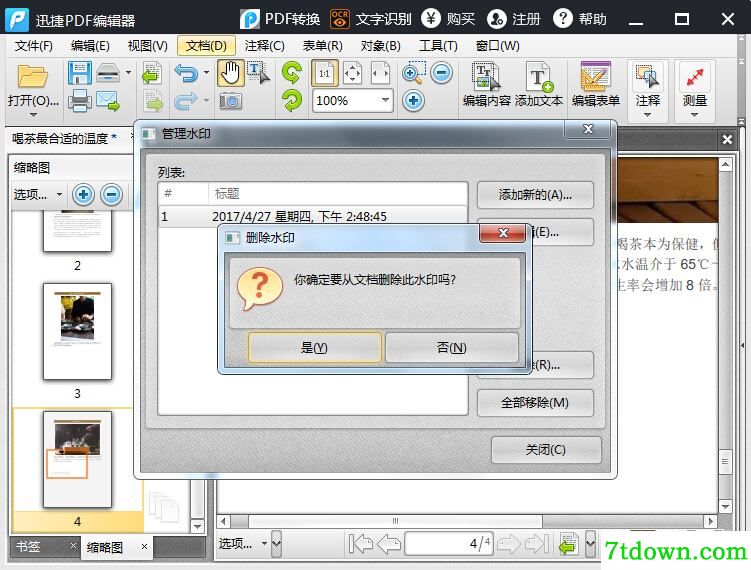Click 添加新的(A)... button
Screen dimensions: 751x570
click(535, 194)
